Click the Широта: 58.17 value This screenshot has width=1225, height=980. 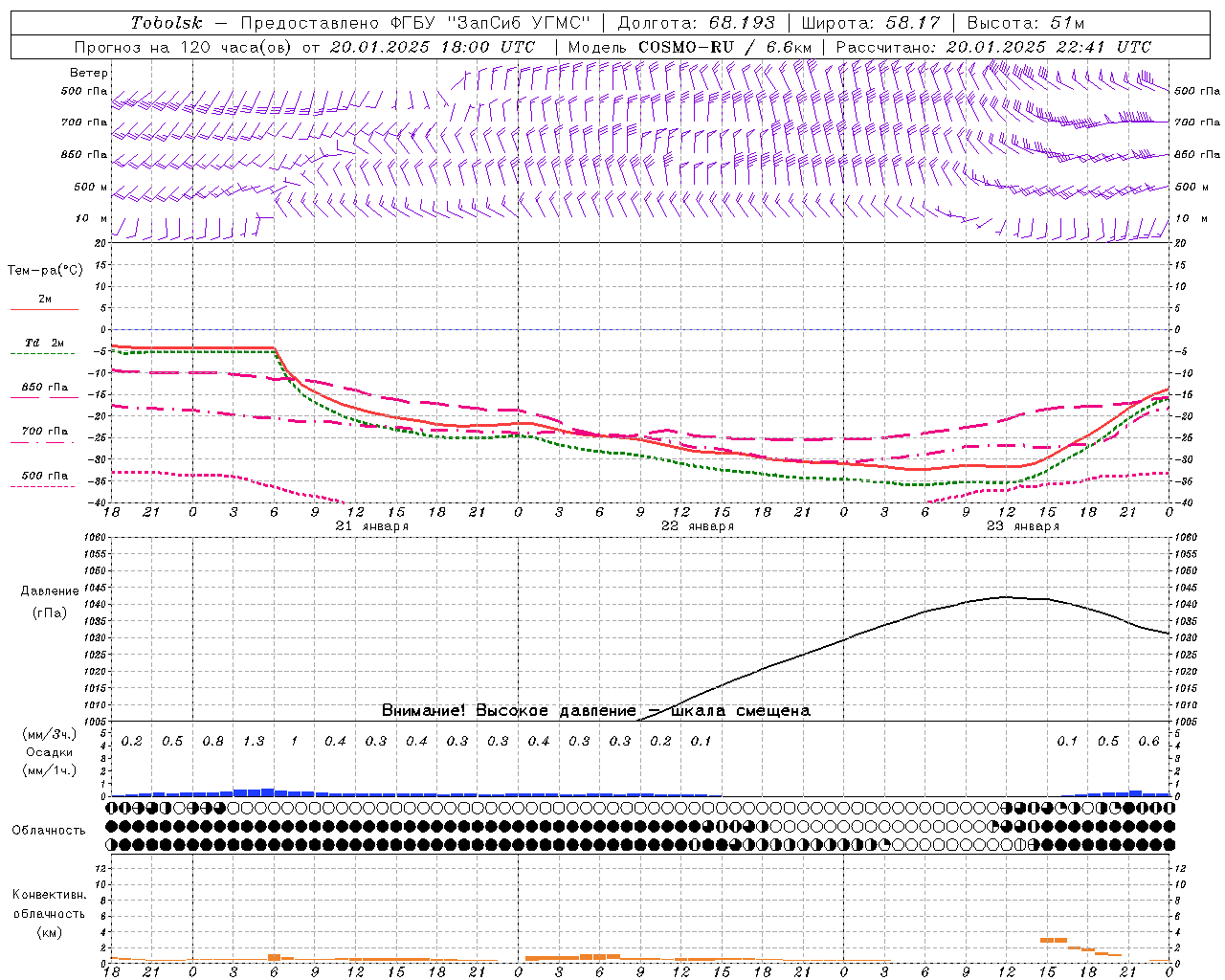click(871, 23)
